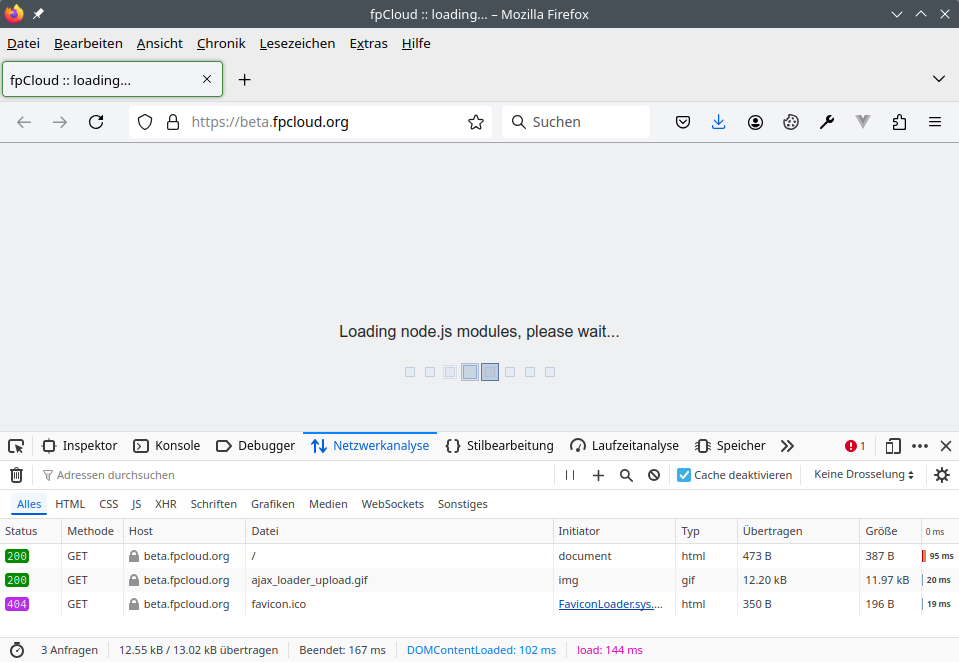The height and width of the screenshot is (662, 959).
Task: Open Keine Drosselung throttling dropdown
Action: (x=864, y=475)
